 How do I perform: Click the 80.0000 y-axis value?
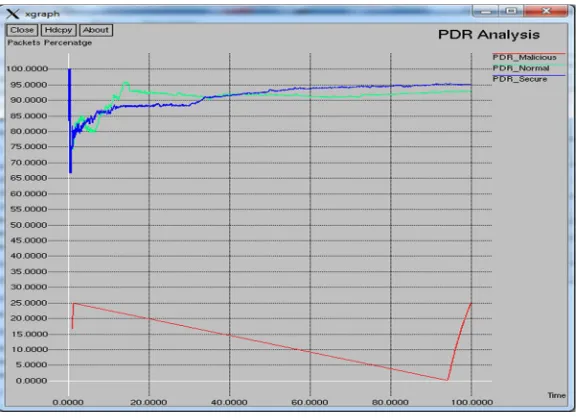(x=29, y=131)
